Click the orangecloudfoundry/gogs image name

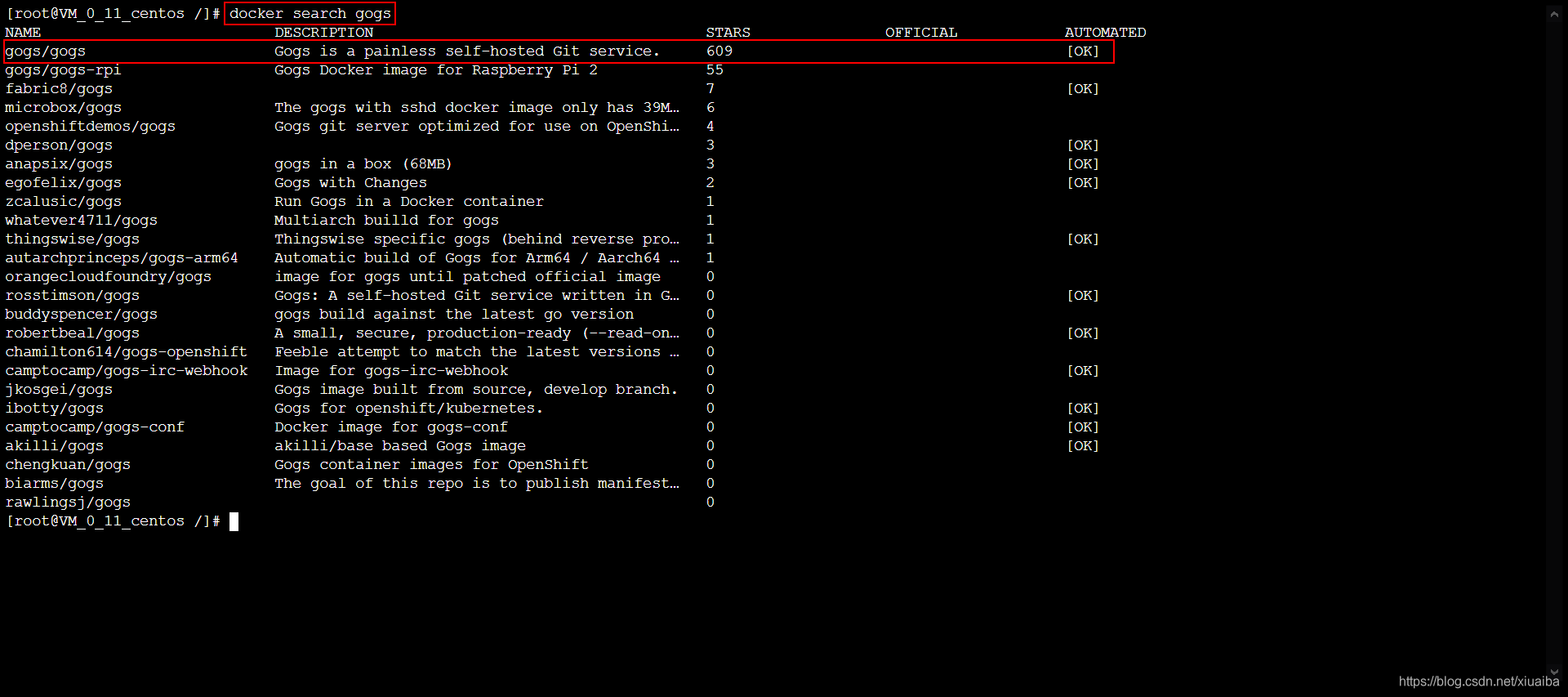(x=108, y=277)
